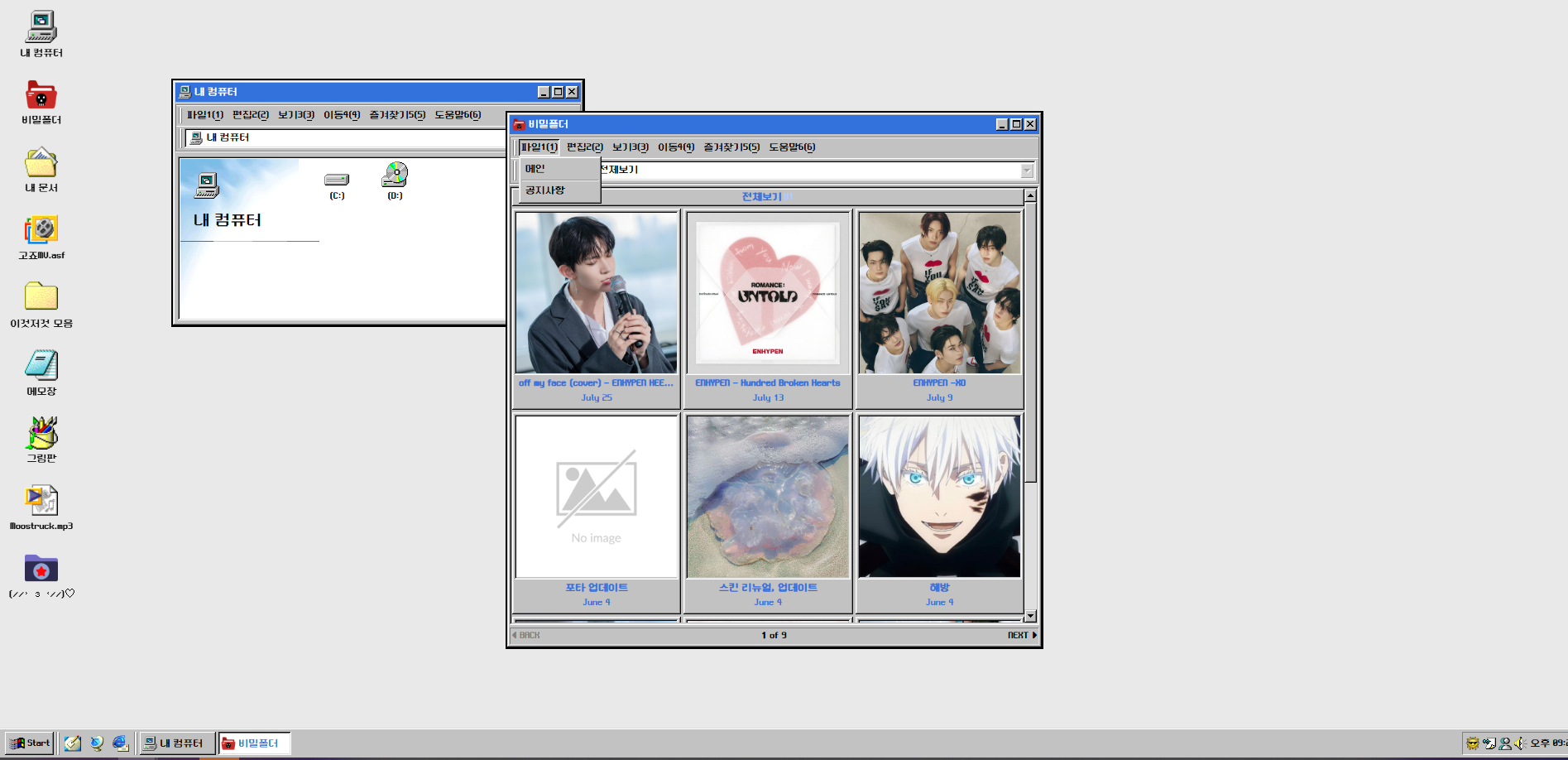Open 이동4(4) menu in 비밀폴더 window
The width and height of the screenshot is (1568, 760).
[676, 147]
